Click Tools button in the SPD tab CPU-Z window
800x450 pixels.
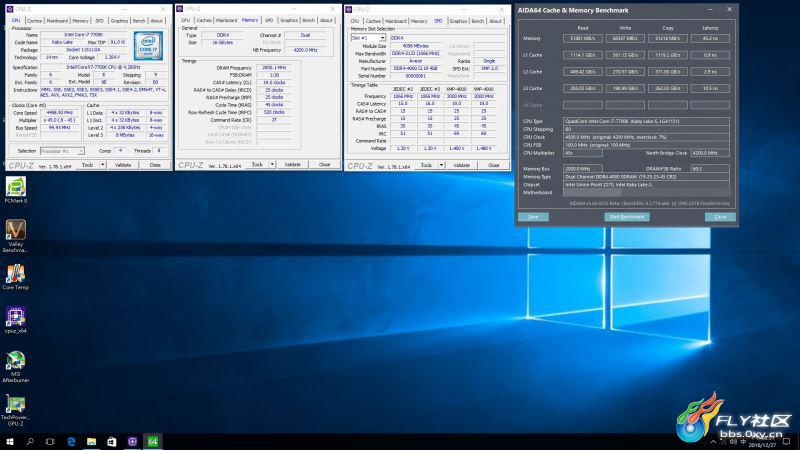427,165
